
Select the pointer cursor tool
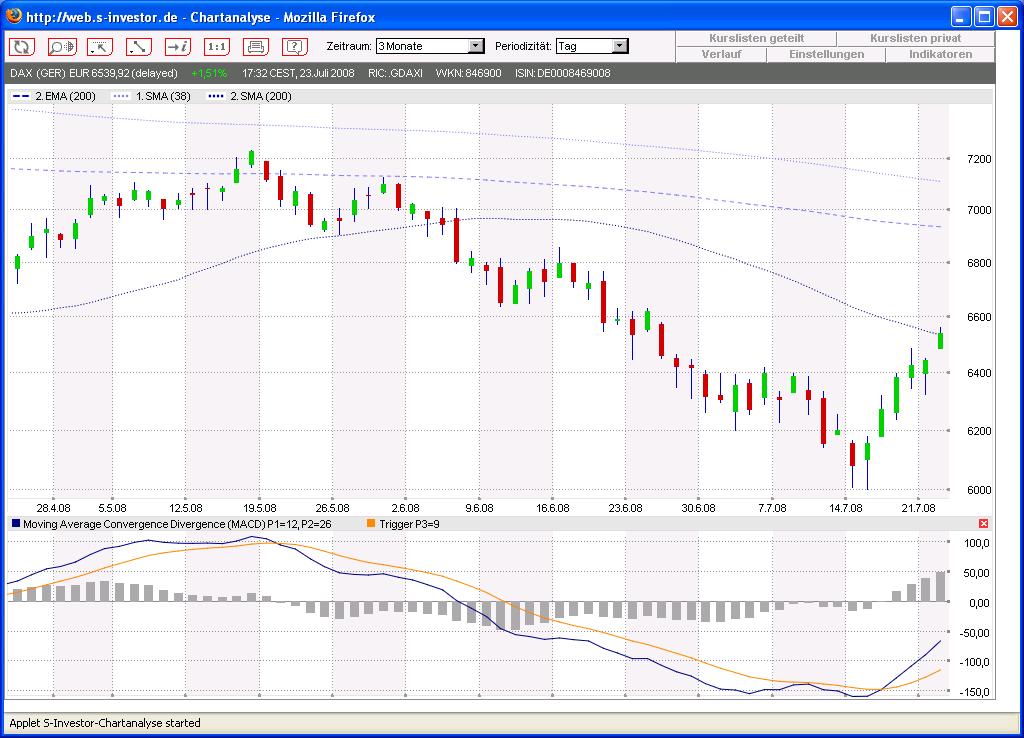click(100, 46)
